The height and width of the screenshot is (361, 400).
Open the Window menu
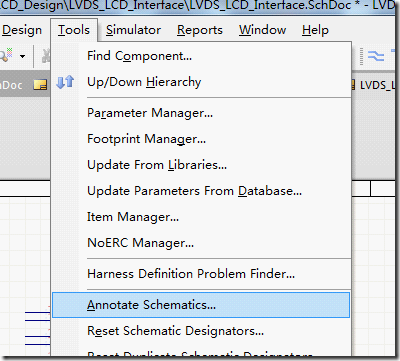[x=262, y=30]
